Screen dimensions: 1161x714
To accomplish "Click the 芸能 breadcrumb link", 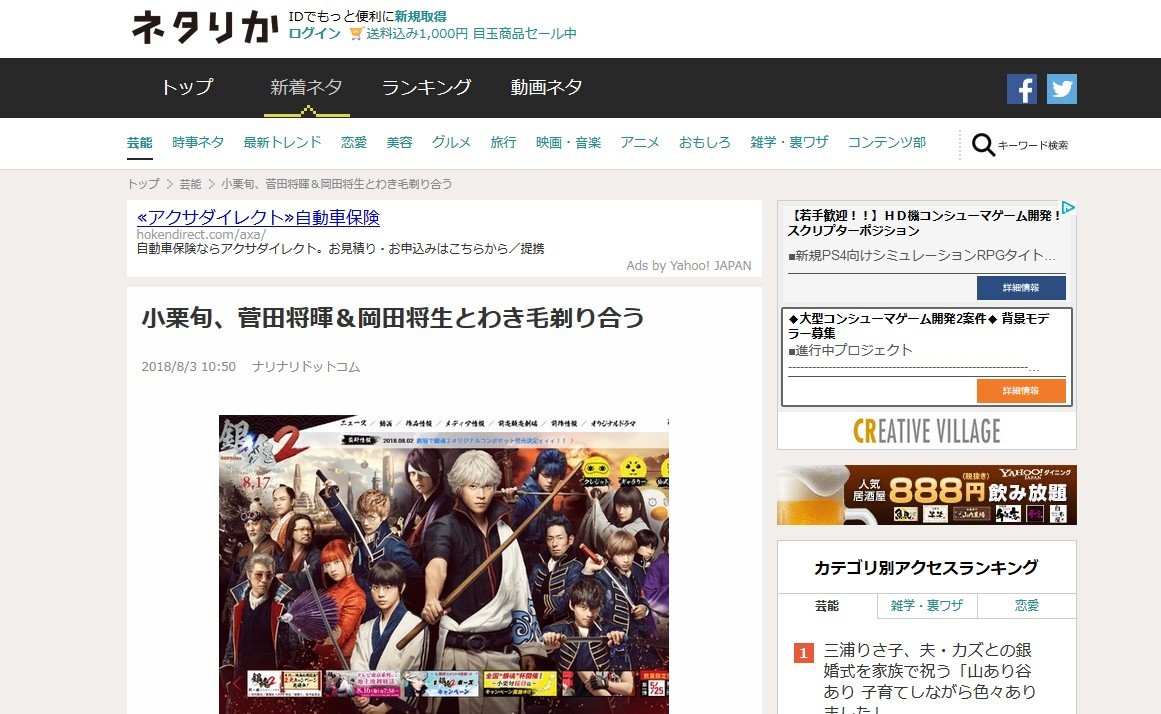I will coord(190,184).
